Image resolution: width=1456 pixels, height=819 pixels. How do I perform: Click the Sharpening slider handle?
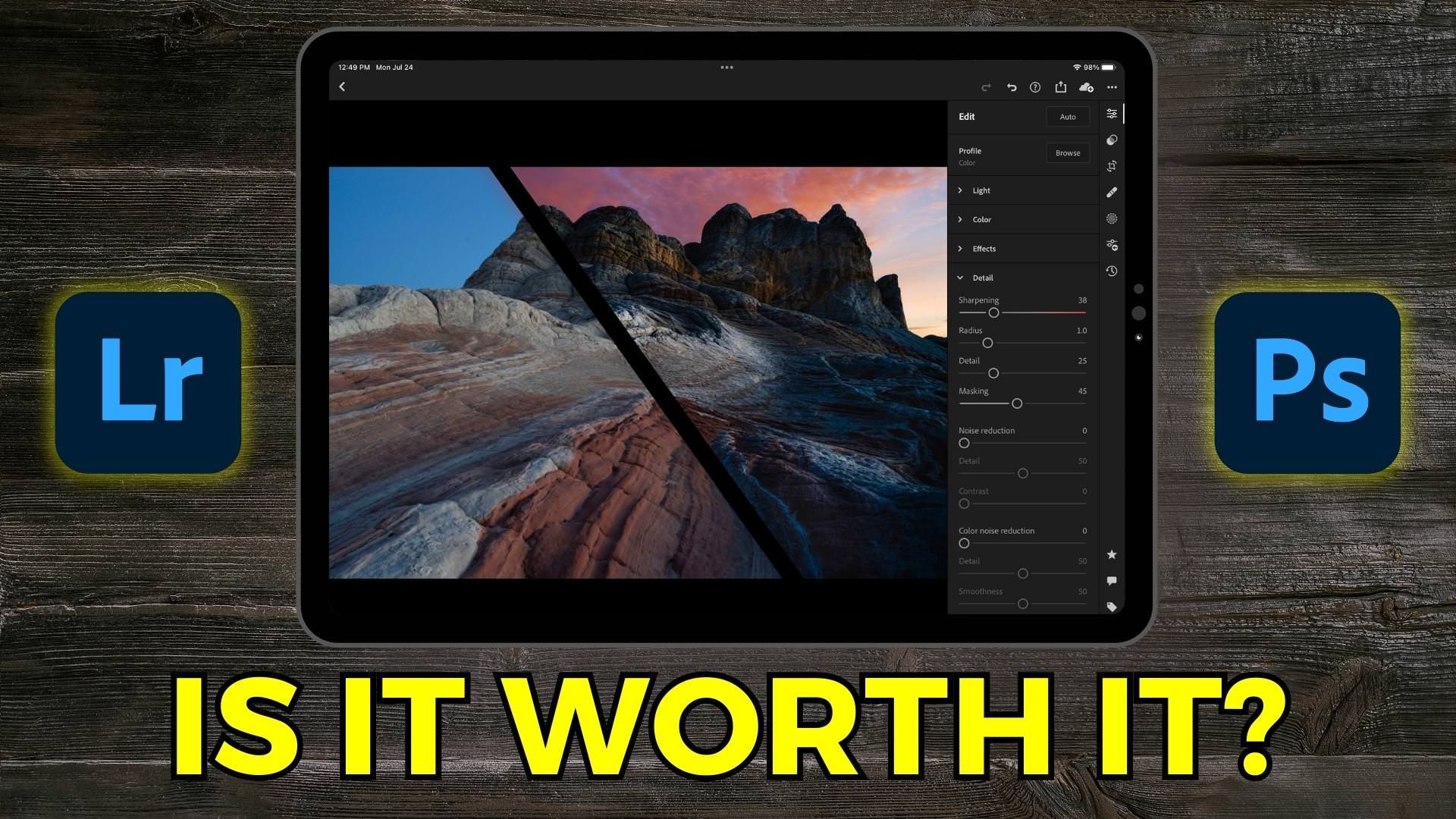pos(993,312)
